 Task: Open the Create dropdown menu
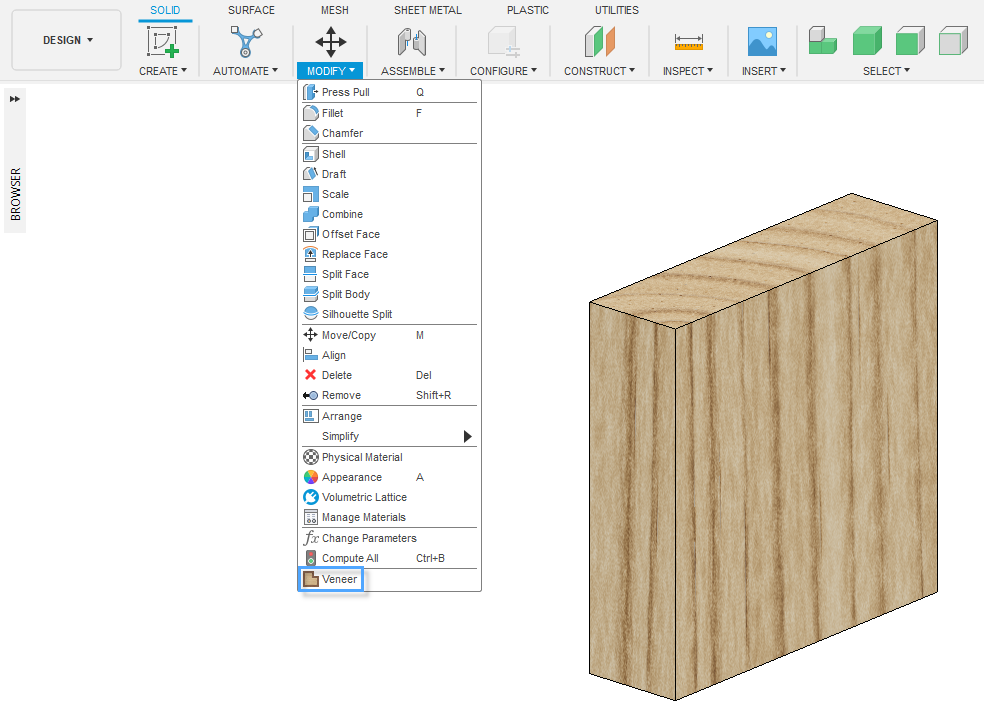[163, 71]
